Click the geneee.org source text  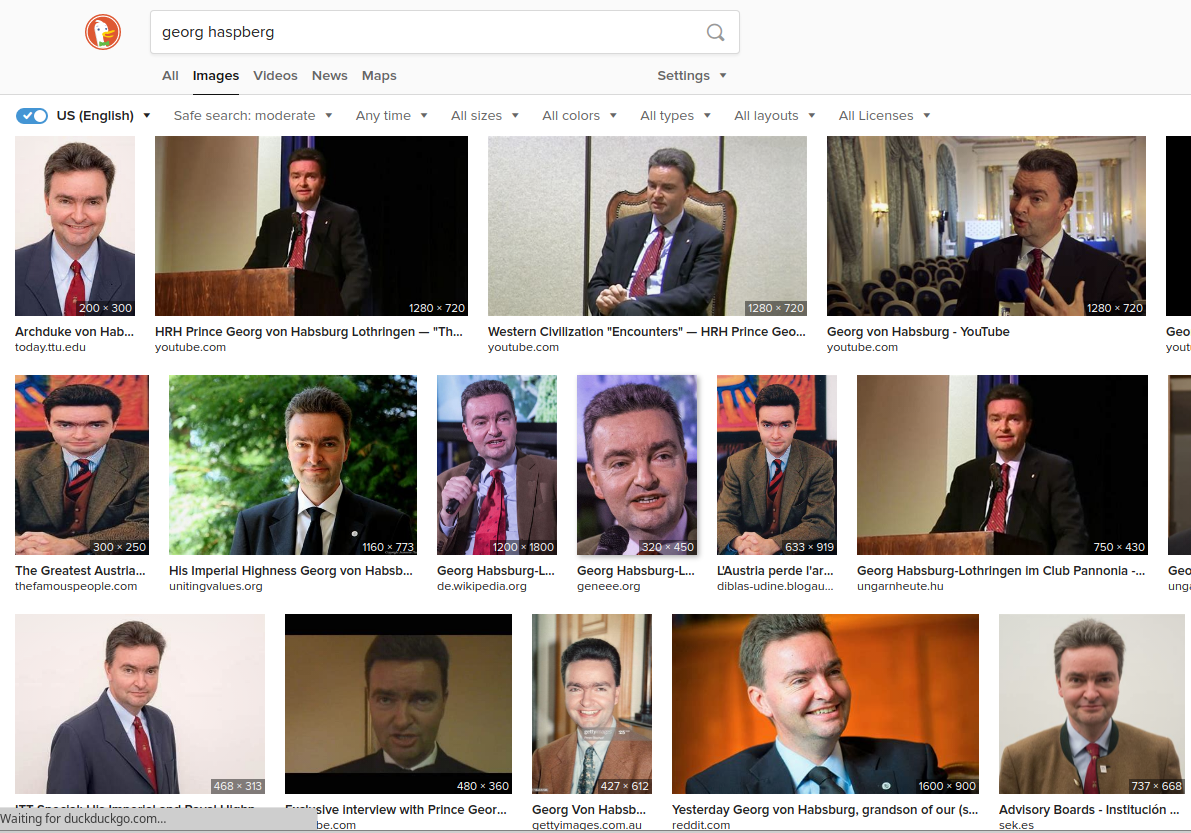(x=608, y=586)
